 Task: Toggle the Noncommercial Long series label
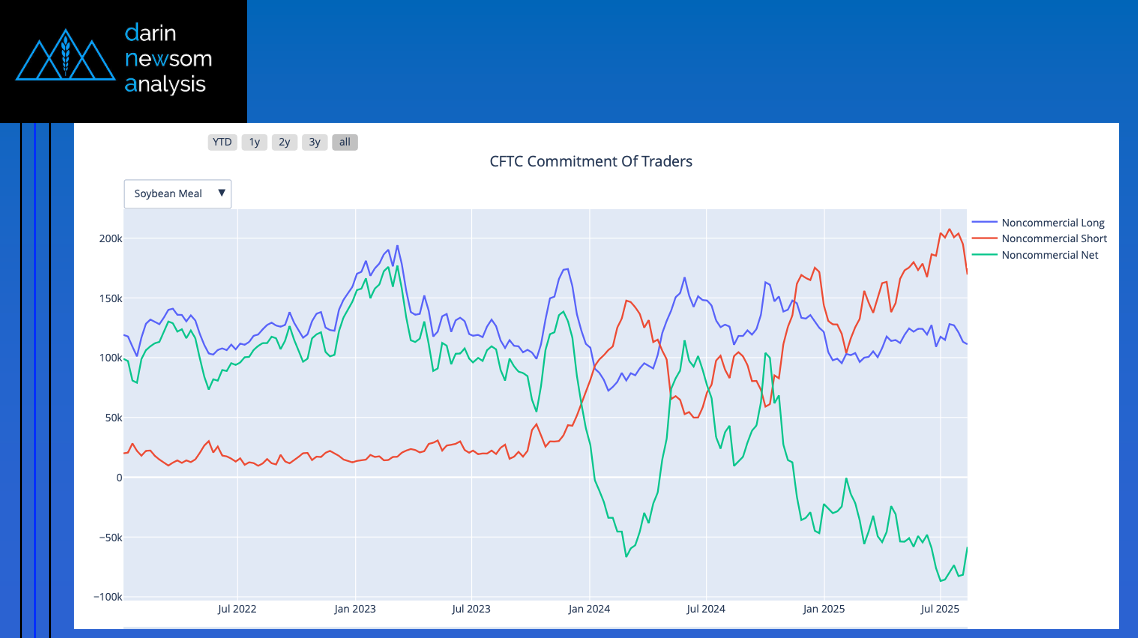[x=1052, y=222]
